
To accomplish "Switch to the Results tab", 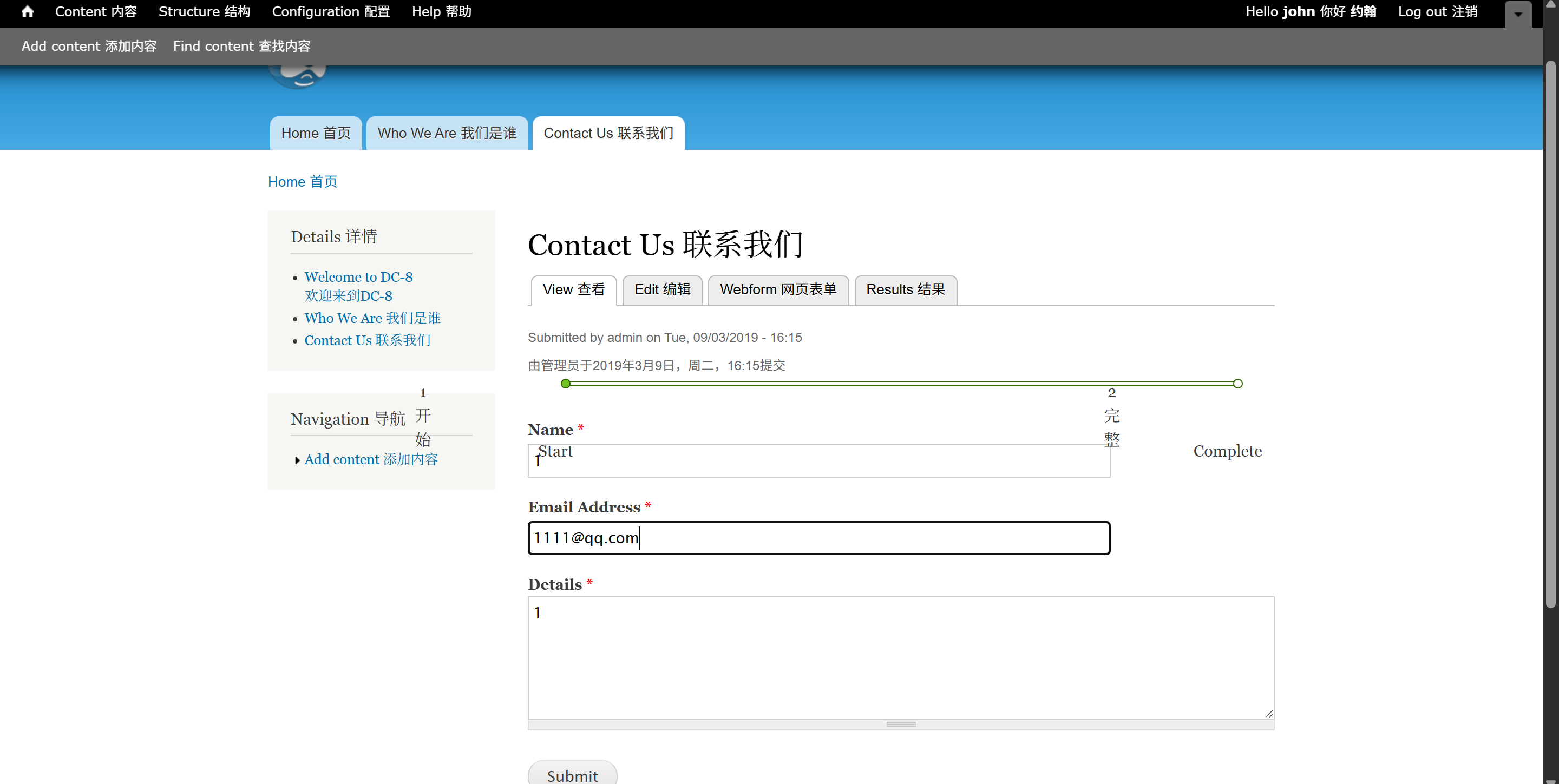I will [x=905, y=290].
